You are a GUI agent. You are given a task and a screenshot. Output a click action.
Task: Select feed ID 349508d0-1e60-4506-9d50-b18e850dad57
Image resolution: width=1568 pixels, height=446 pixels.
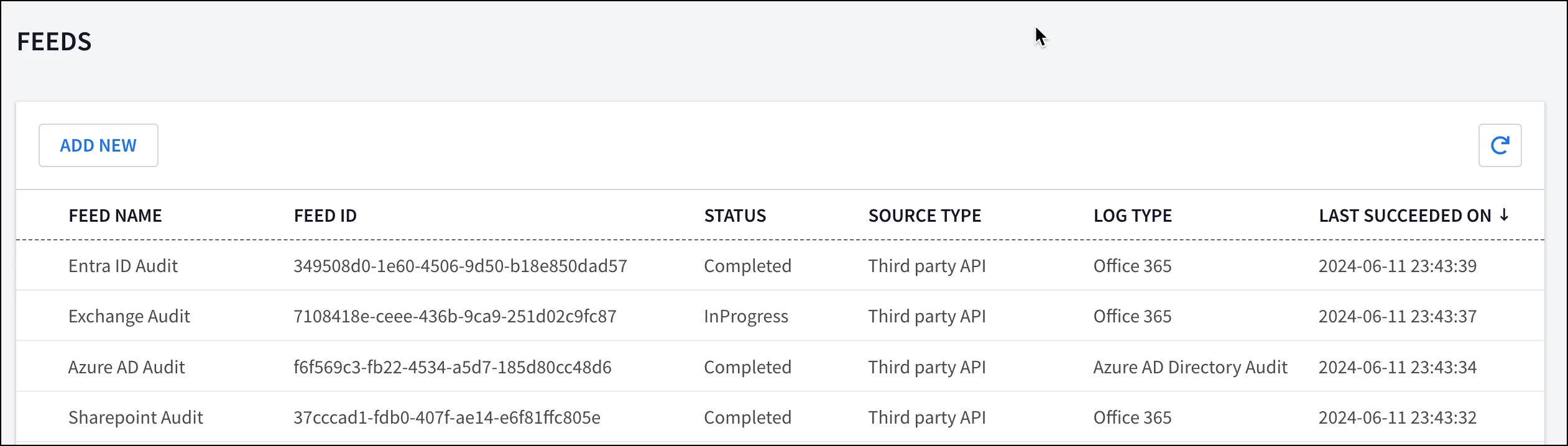460,266
